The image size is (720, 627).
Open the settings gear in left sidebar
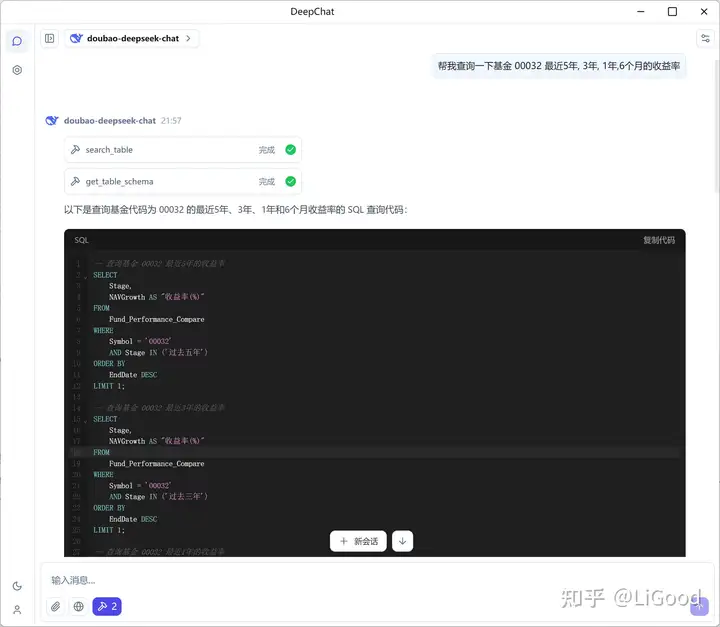pyautogui.click(x=17, y=70)
